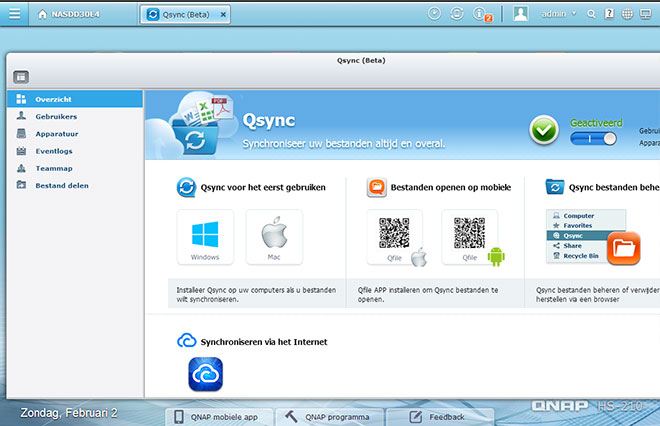Open the Feedback button
Viewport: 660px width, 426px height.
(440, 417)
